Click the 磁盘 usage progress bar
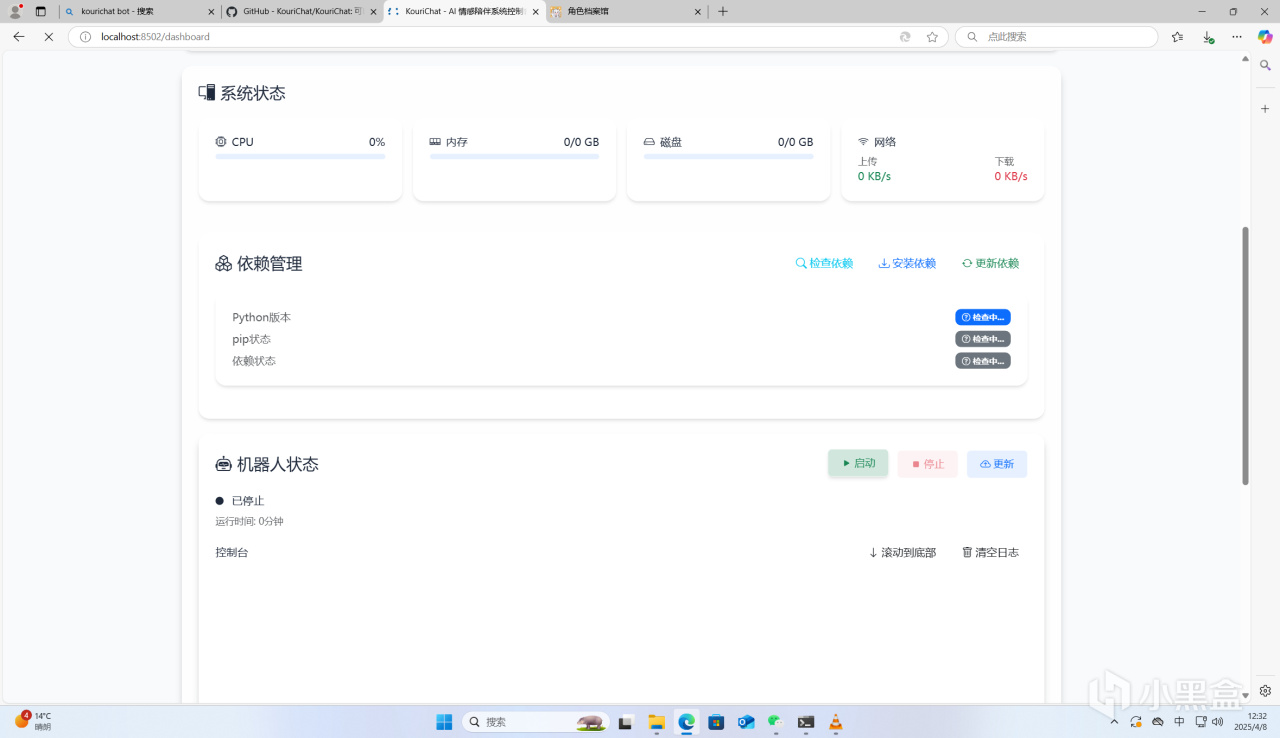Viewport: 1280px width, 738px height. point(728,156)
